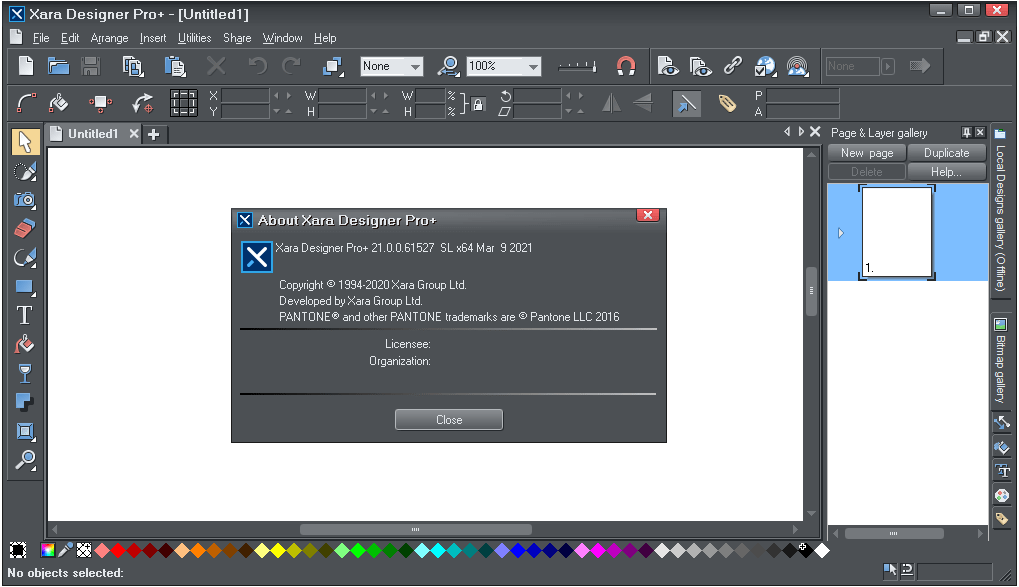Viewport: 1019px width, 587px height.
Task: Select the Rectangle shape tool
Action: (25, 287)
